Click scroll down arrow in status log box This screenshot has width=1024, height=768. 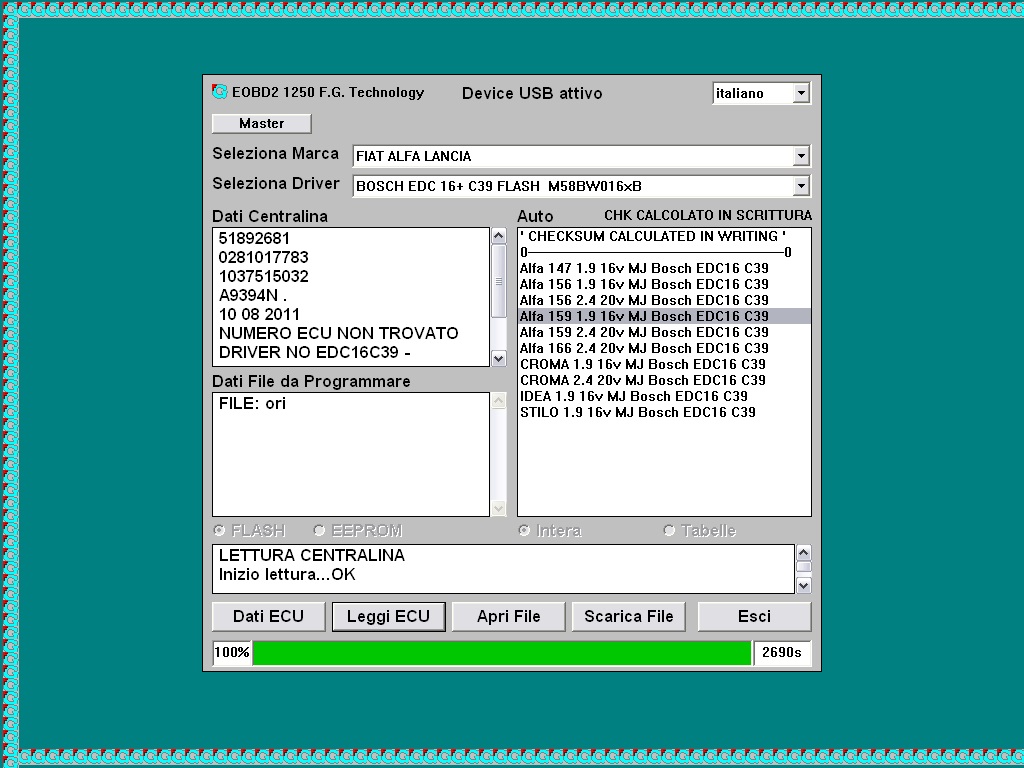tap(804, 585)
